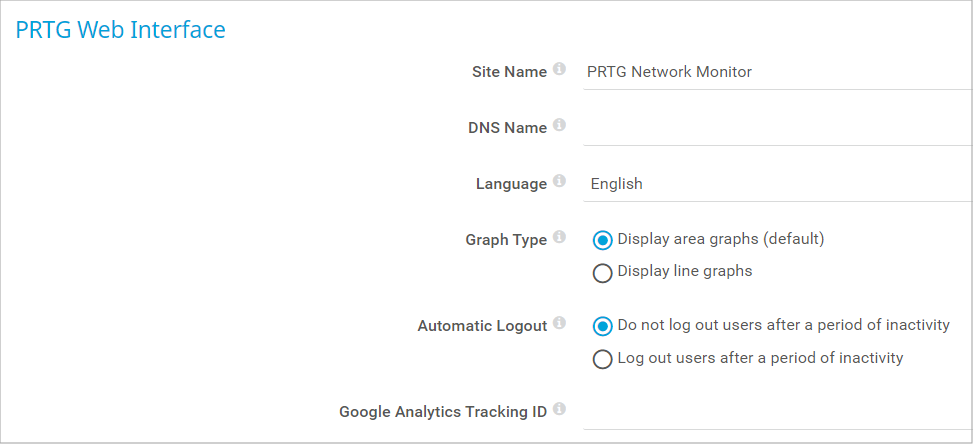Click the Graph Type label

[x=506, y=240]
